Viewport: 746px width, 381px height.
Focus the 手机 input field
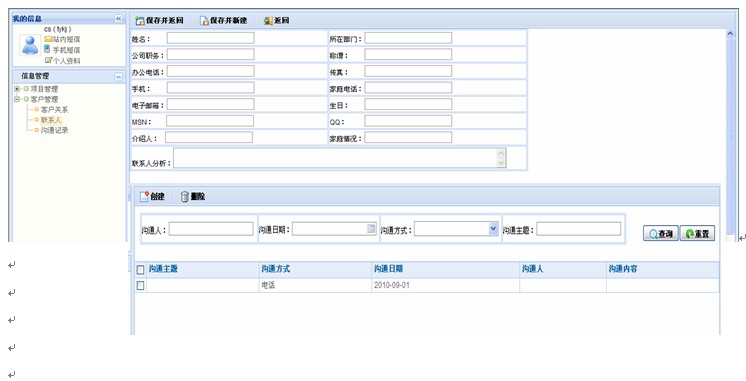point(210,88)
